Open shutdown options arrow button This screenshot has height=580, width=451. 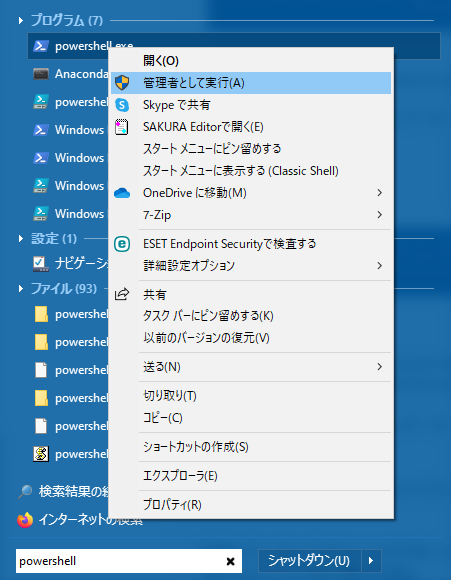click(x=371, y=561)
